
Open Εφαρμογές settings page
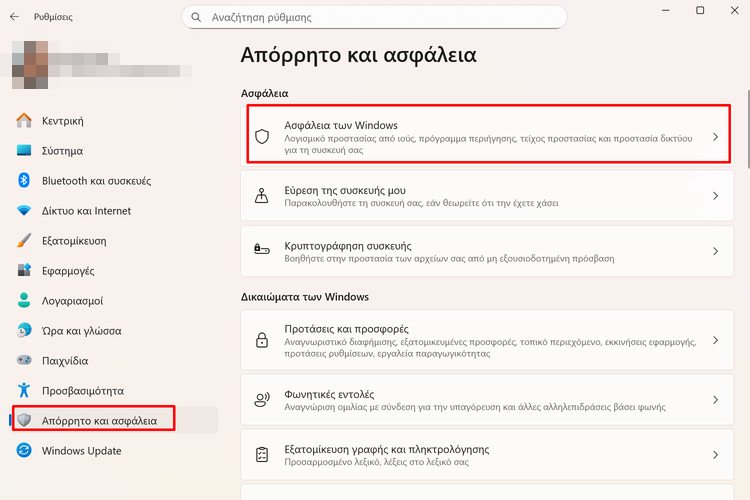68,271
